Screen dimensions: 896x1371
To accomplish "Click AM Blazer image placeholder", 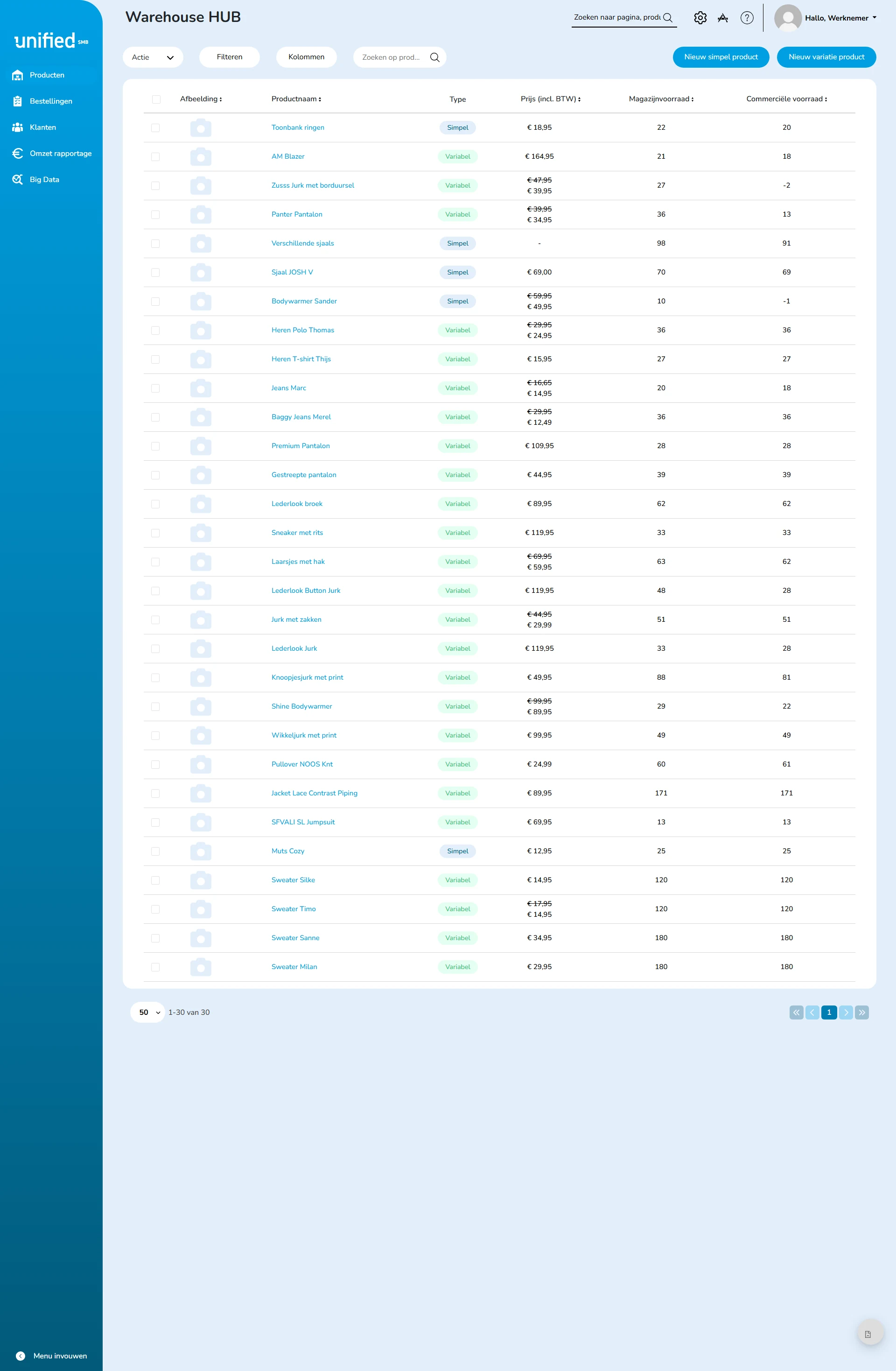I will (x=201, y=156).
